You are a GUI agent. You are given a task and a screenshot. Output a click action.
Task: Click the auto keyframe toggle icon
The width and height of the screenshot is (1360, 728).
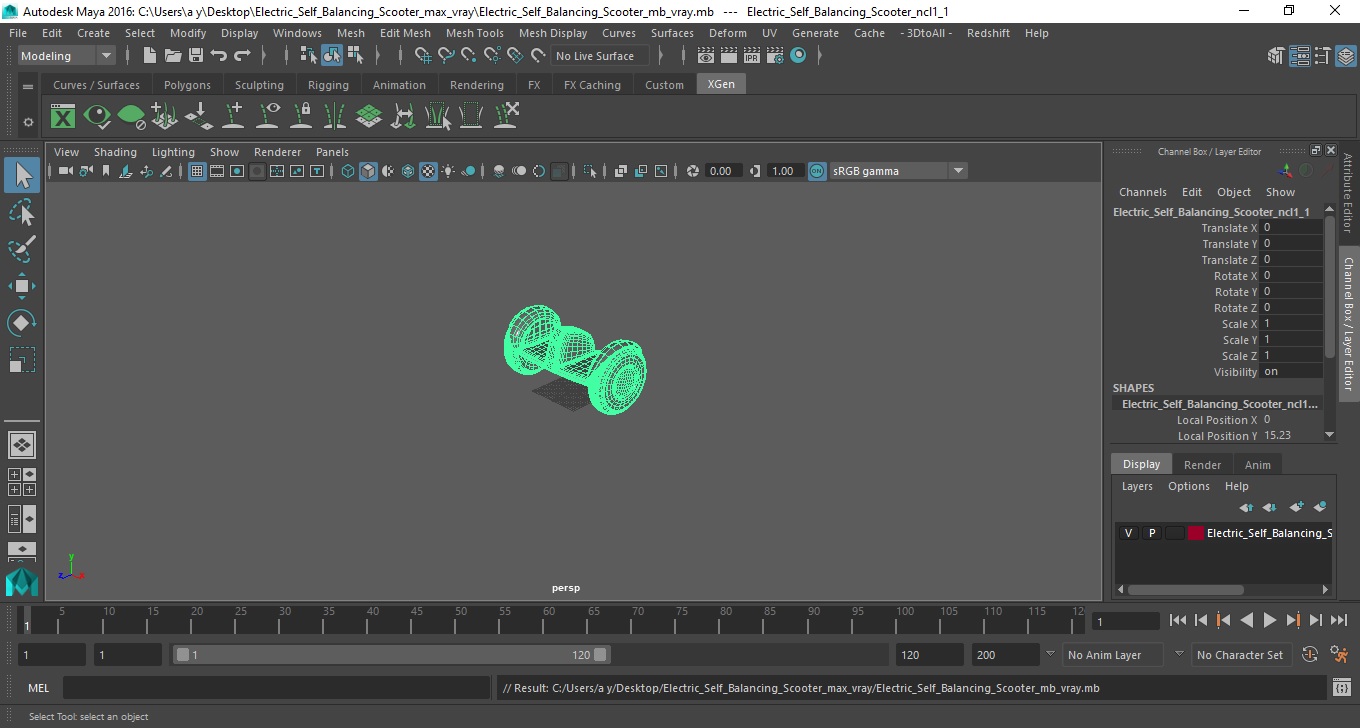coord(1310,655)
